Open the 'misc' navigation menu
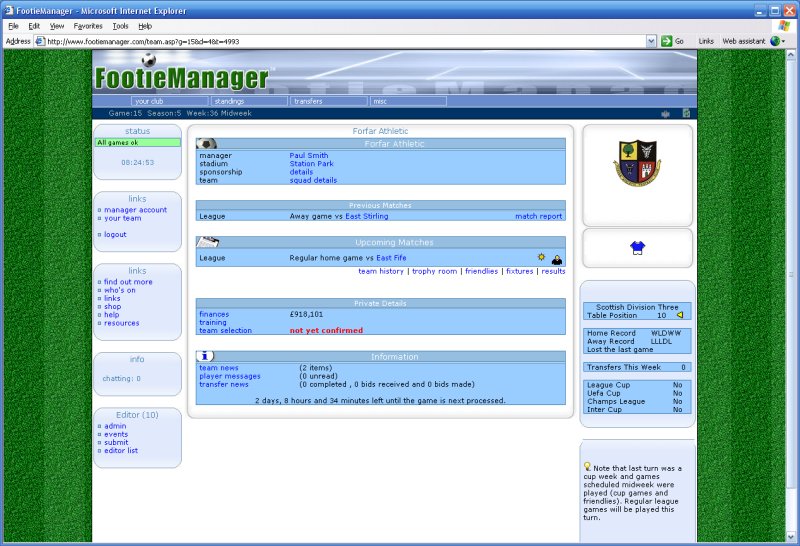The image size is (800, 546). pos(408,101)
